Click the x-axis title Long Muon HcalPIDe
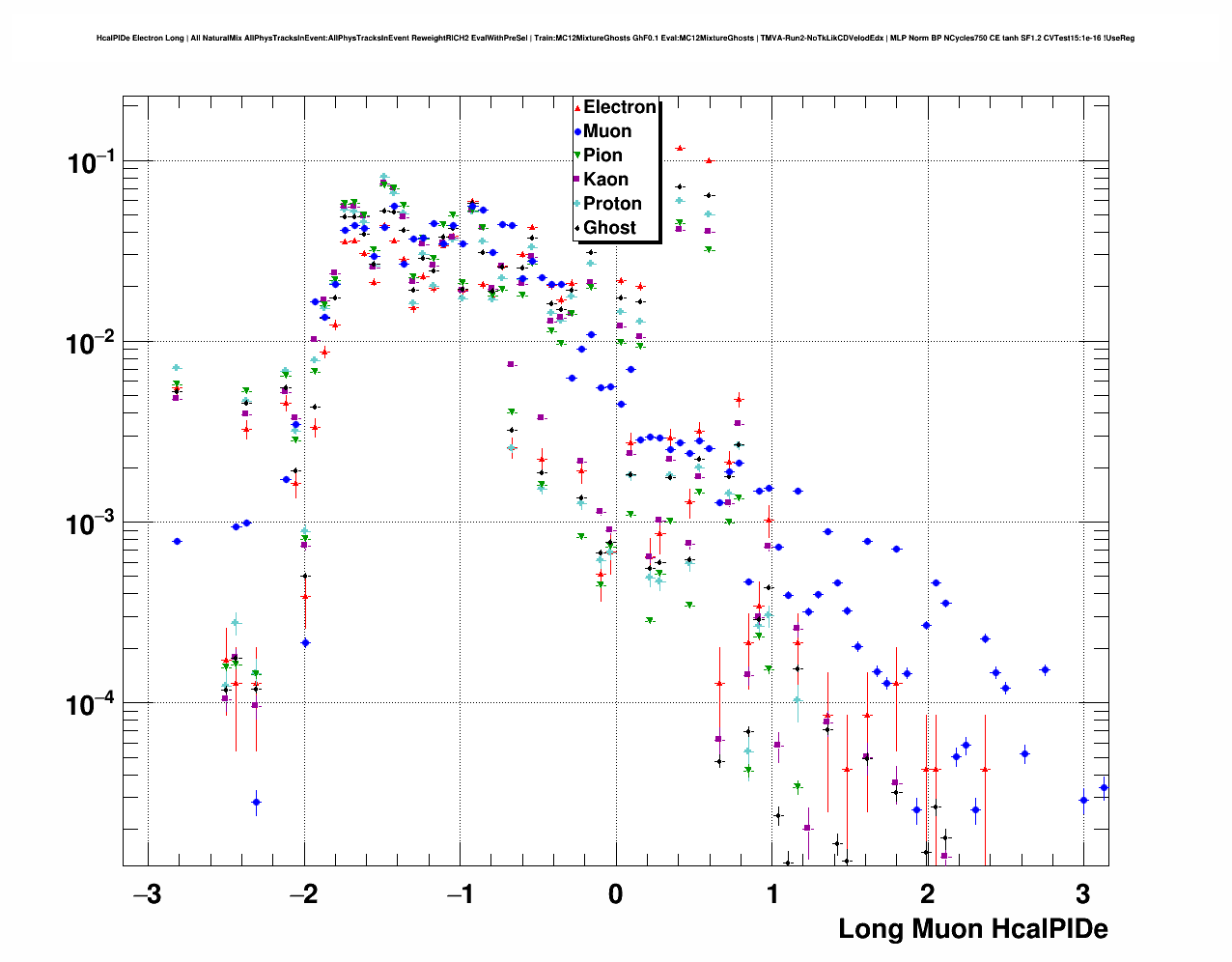The width and height of the screenshot is (1232, 962). (x=972, y=929)
